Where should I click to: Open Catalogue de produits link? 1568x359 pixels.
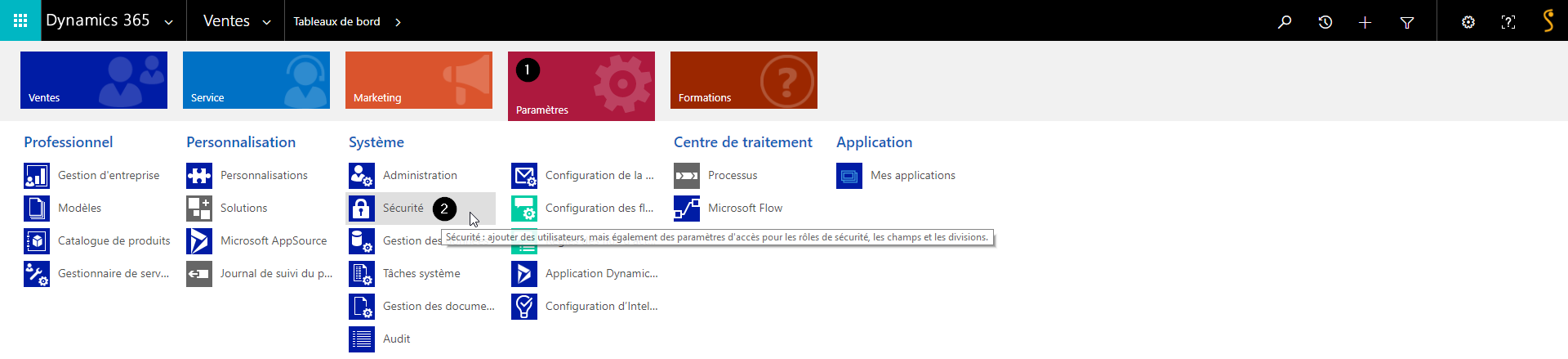[114, 241]
